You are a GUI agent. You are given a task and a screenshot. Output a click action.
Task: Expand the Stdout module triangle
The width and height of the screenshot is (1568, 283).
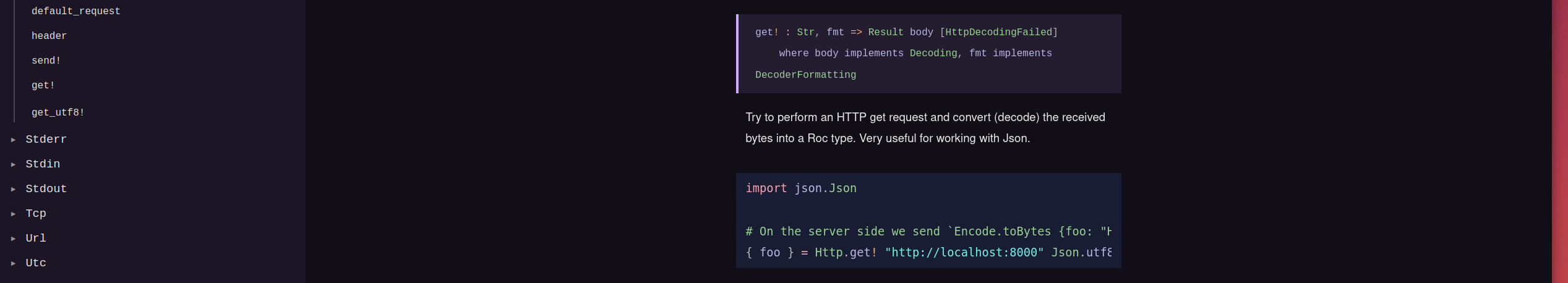pos(14,189)
